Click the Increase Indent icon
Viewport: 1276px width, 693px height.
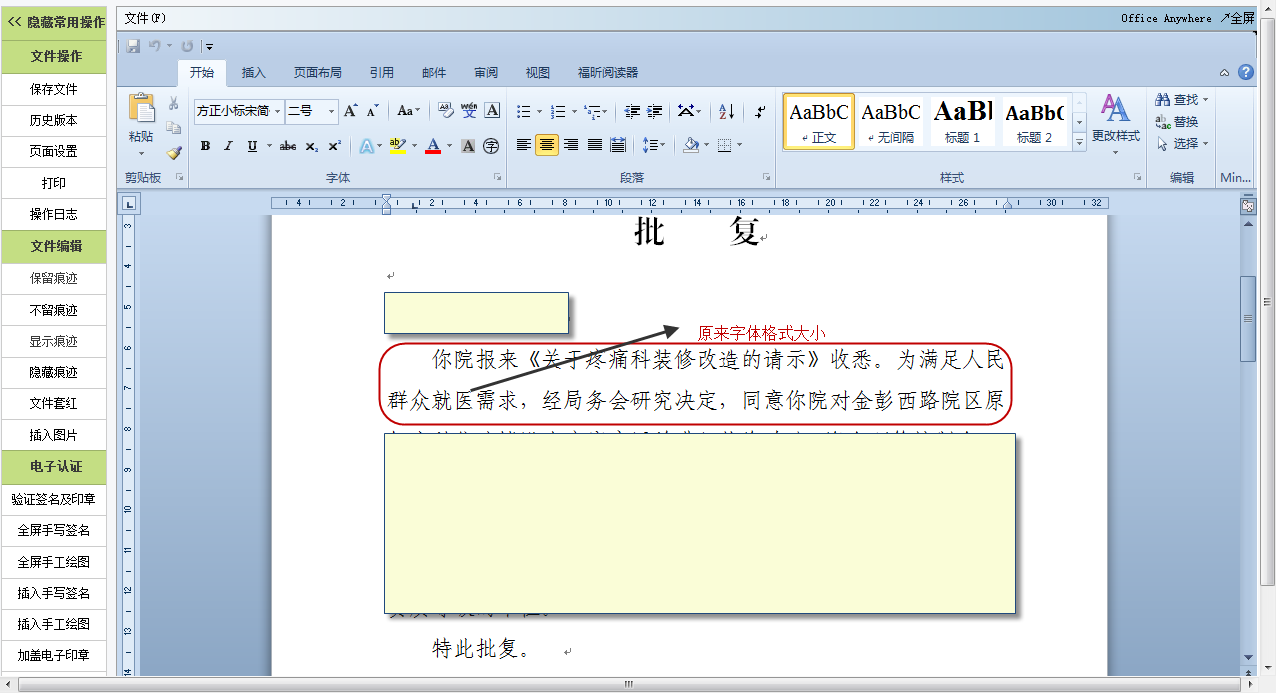(655, 111)
